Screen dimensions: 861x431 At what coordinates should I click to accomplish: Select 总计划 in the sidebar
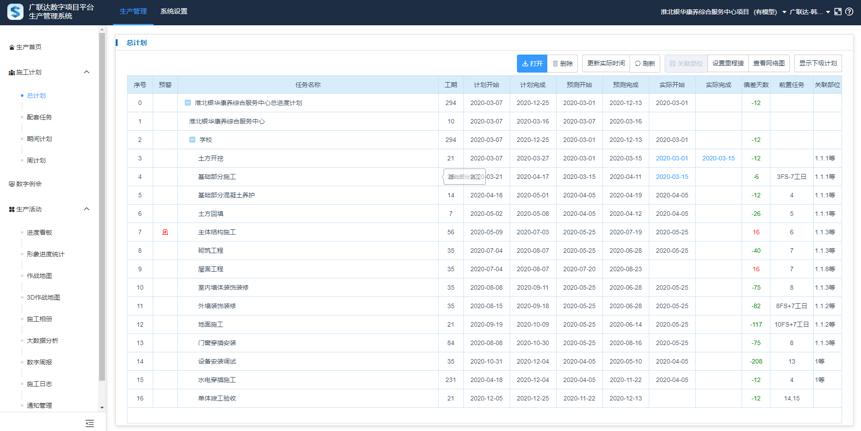coord(36,96)
